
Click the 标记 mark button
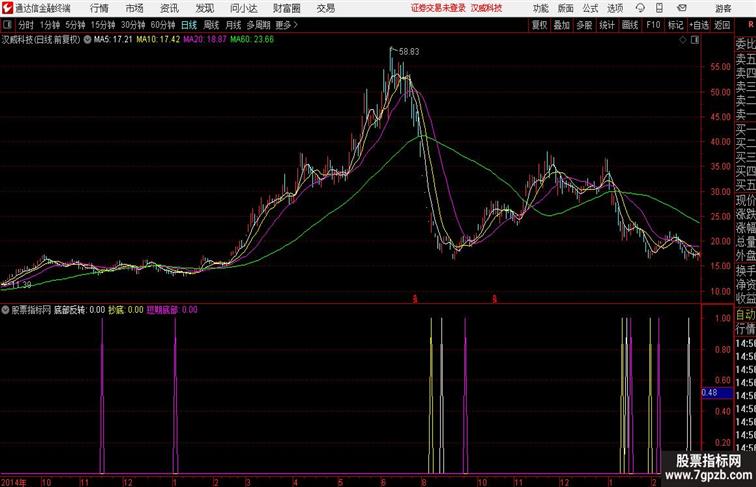pyautogui.click(x=675, y=25)
